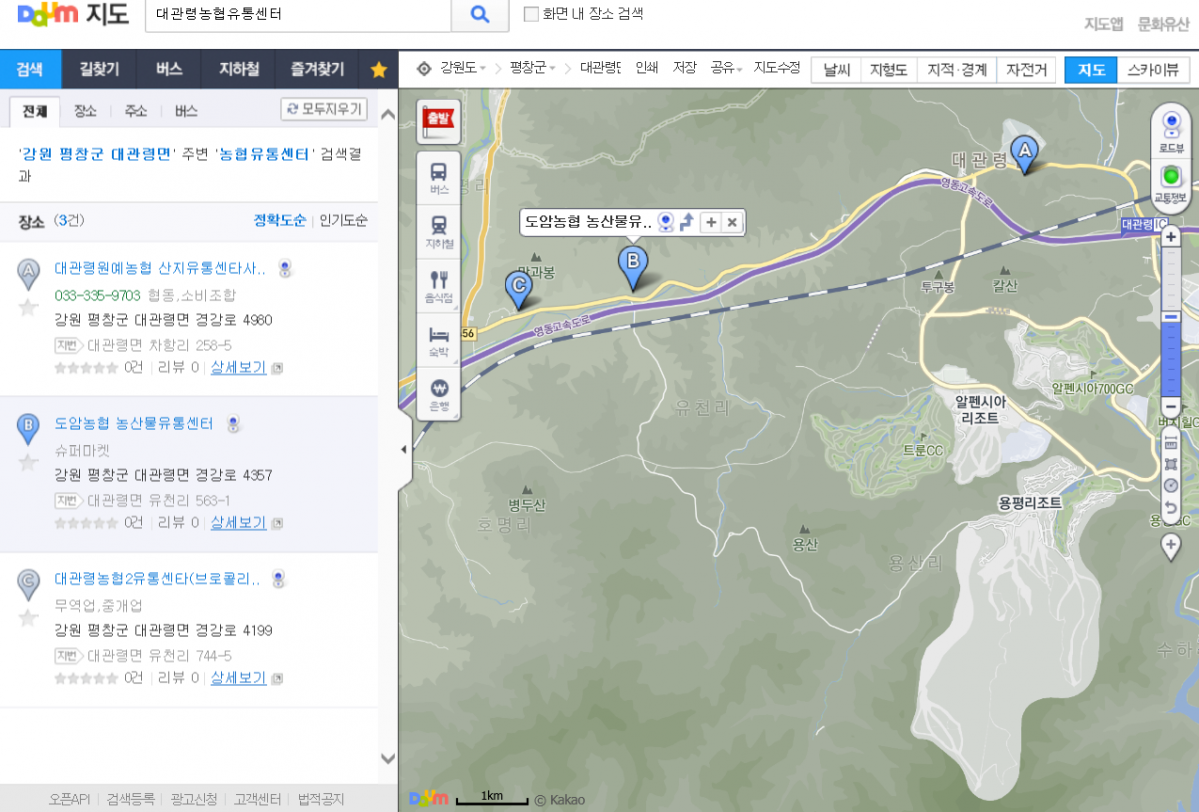
Task: Sort results by 인기도순
Action: click(x=343, y=221)
